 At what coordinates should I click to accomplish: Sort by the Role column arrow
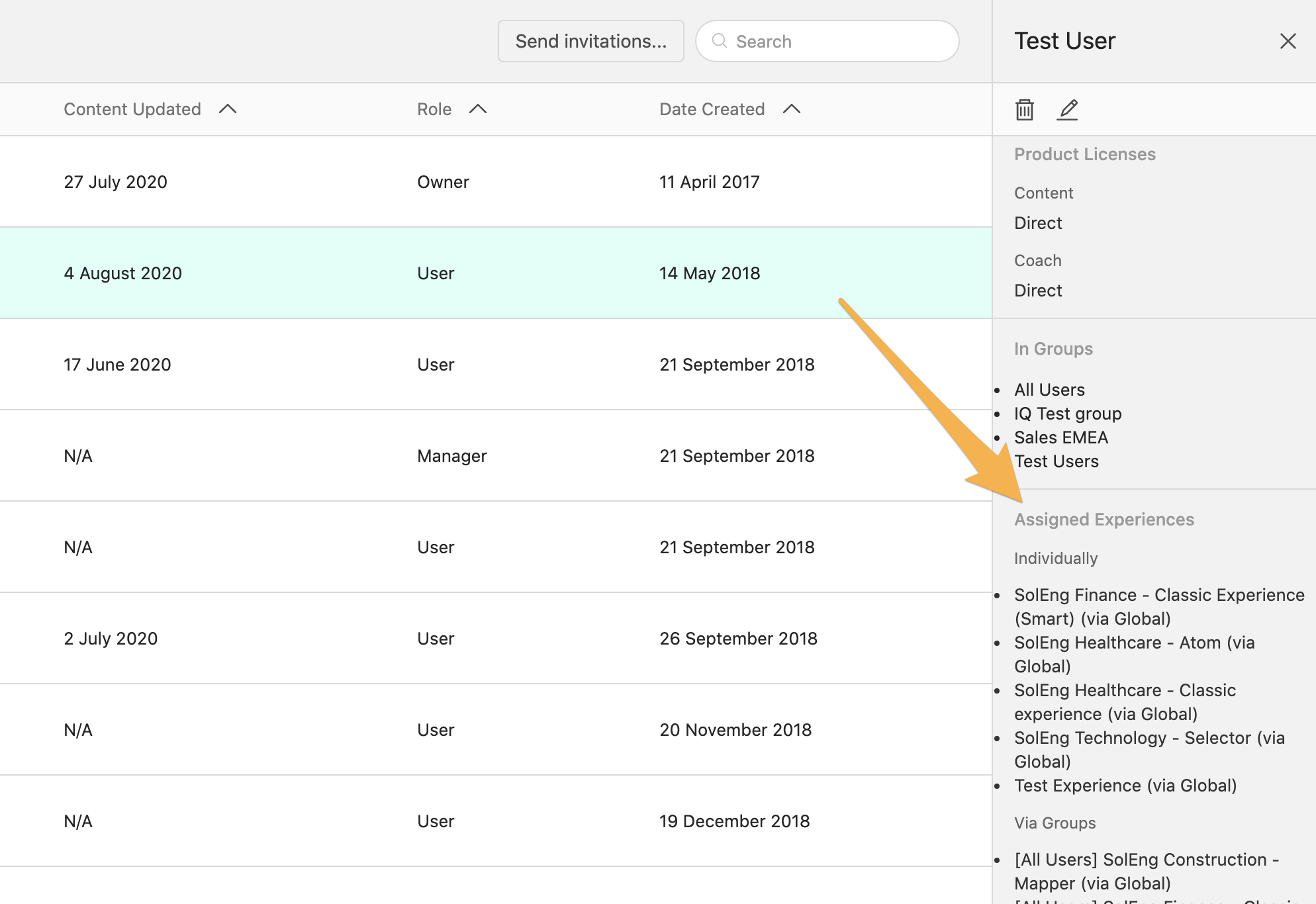click(x=478, y=109)
